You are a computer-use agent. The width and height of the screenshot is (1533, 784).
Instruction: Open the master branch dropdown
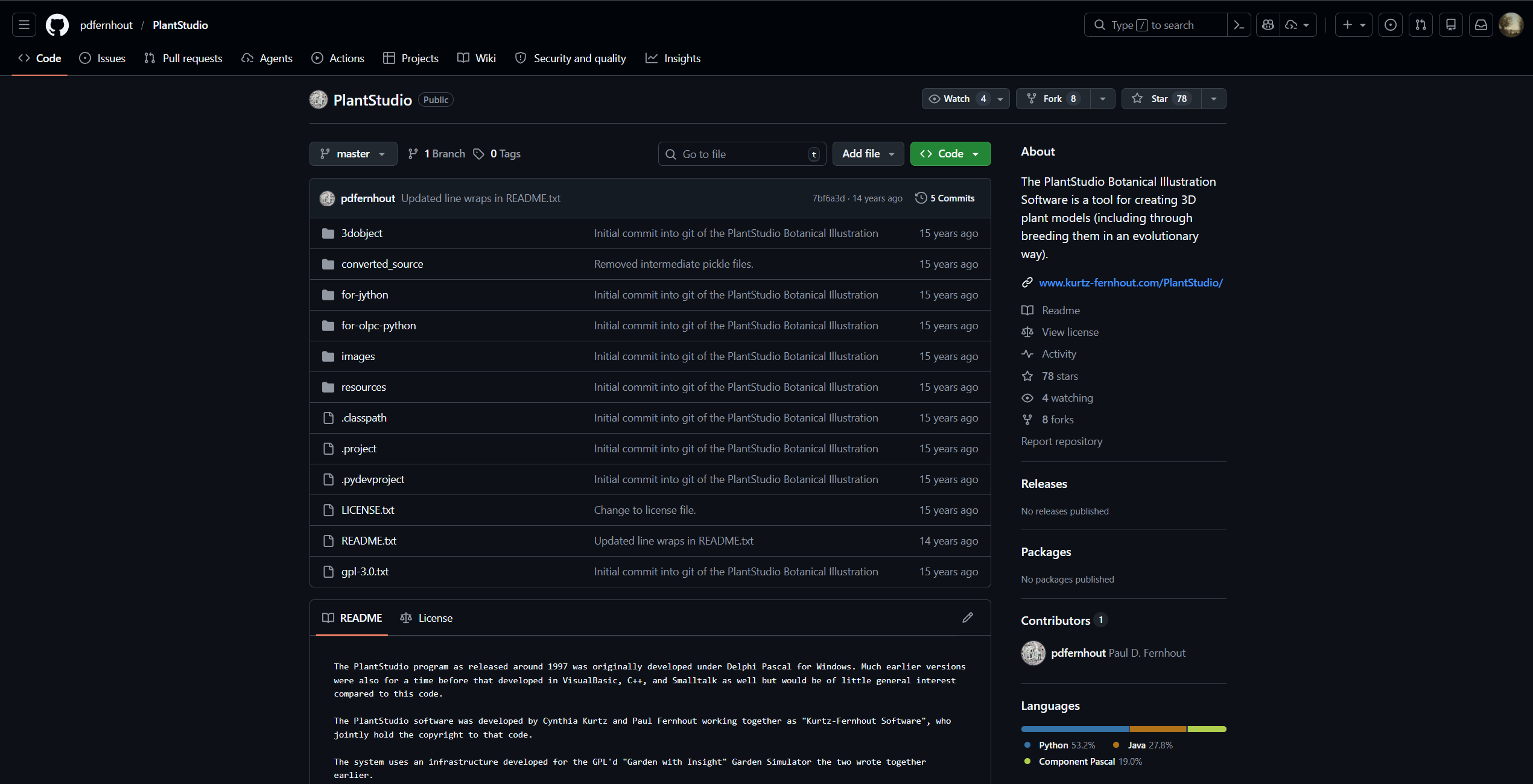[353, 154]
